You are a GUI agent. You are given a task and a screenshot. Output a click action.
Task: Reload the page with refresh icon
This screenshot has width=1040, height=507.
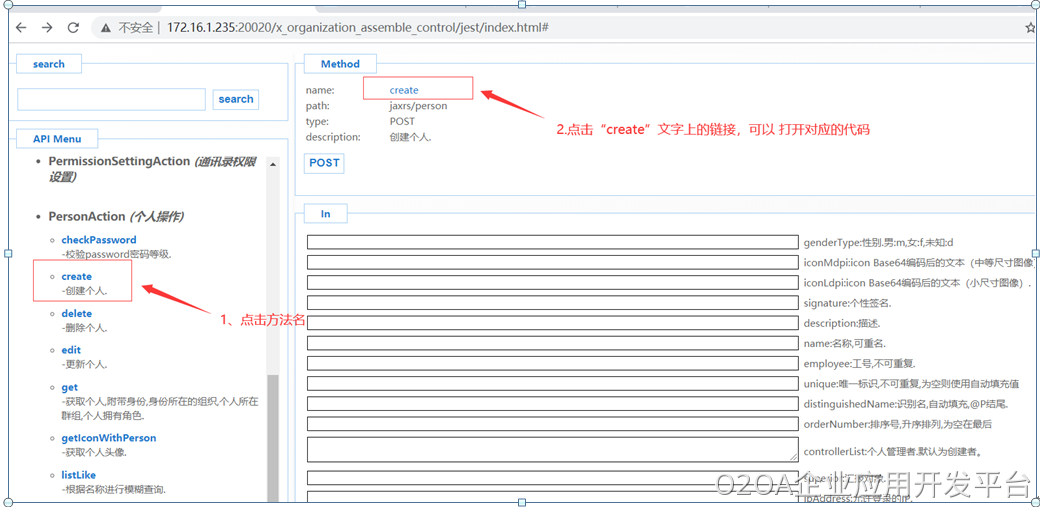[73, 28]
